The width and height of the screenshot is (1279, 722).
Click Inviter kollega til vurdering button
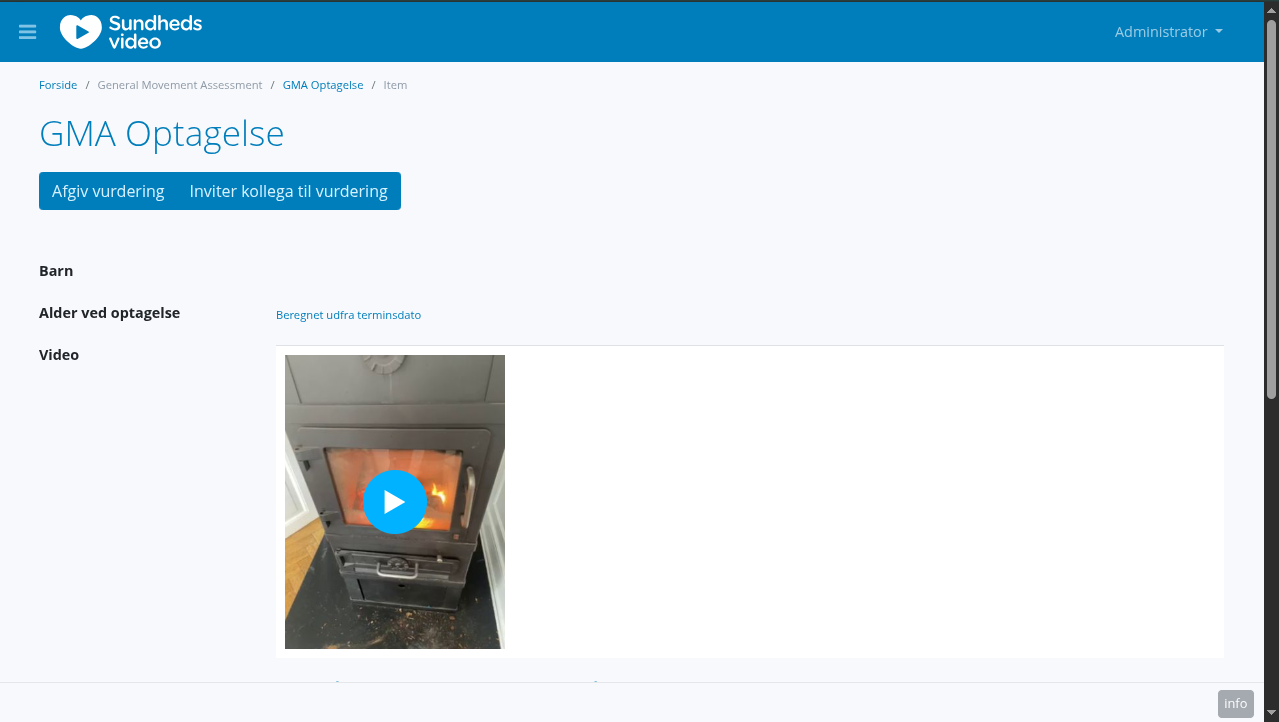pyautogui.click(x=288, y=191)
